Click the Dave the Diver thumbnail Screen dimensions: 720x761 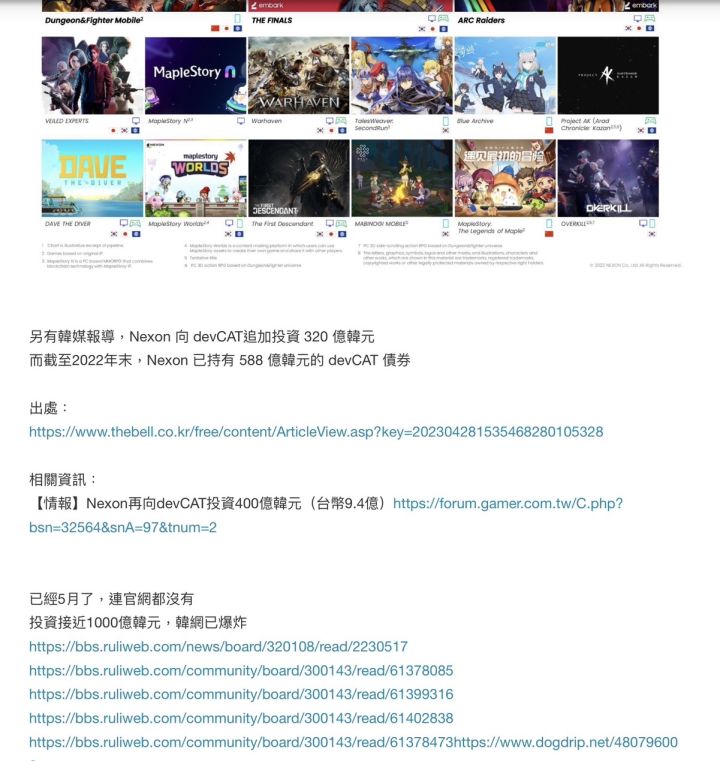click(x=93, y=178)
